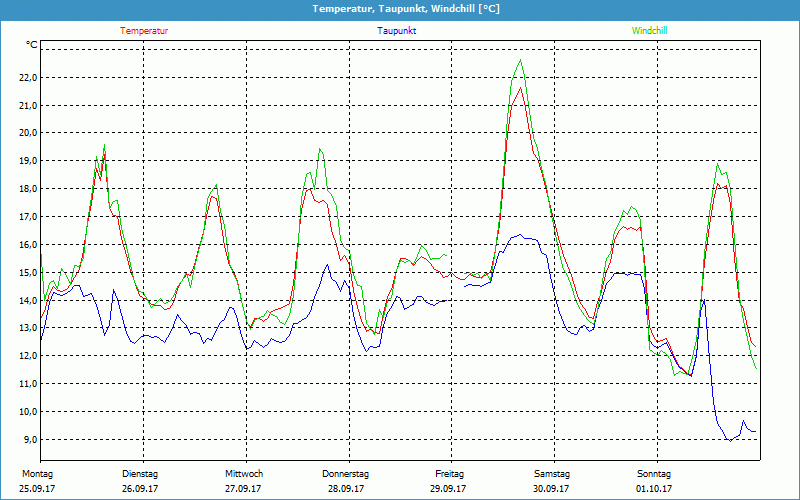
Task: Click the date 29.09.17
Action: [x=448, y=489]
